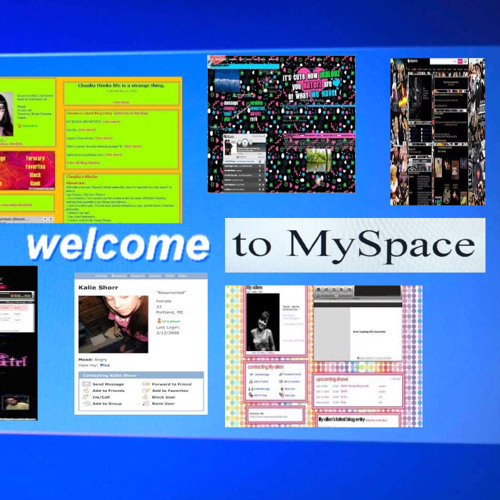Click the icon beside Forward to Friend
Viewport: 500px width, 500px height.
(x=146, y=384)
